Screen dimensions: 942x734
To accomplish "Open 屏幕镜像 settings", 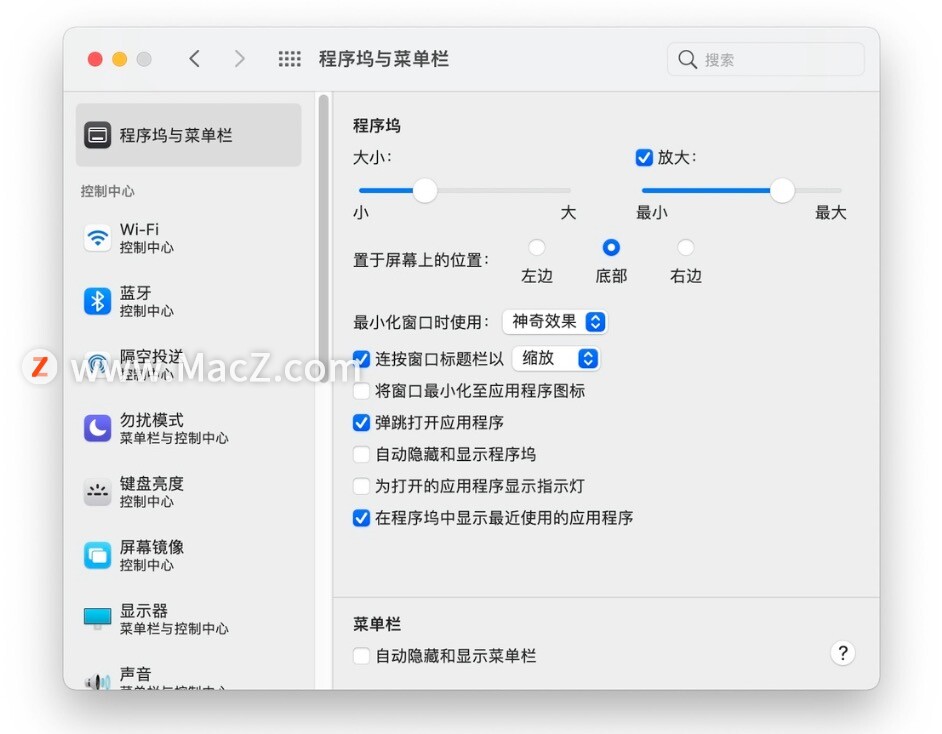I will point(150,555).
